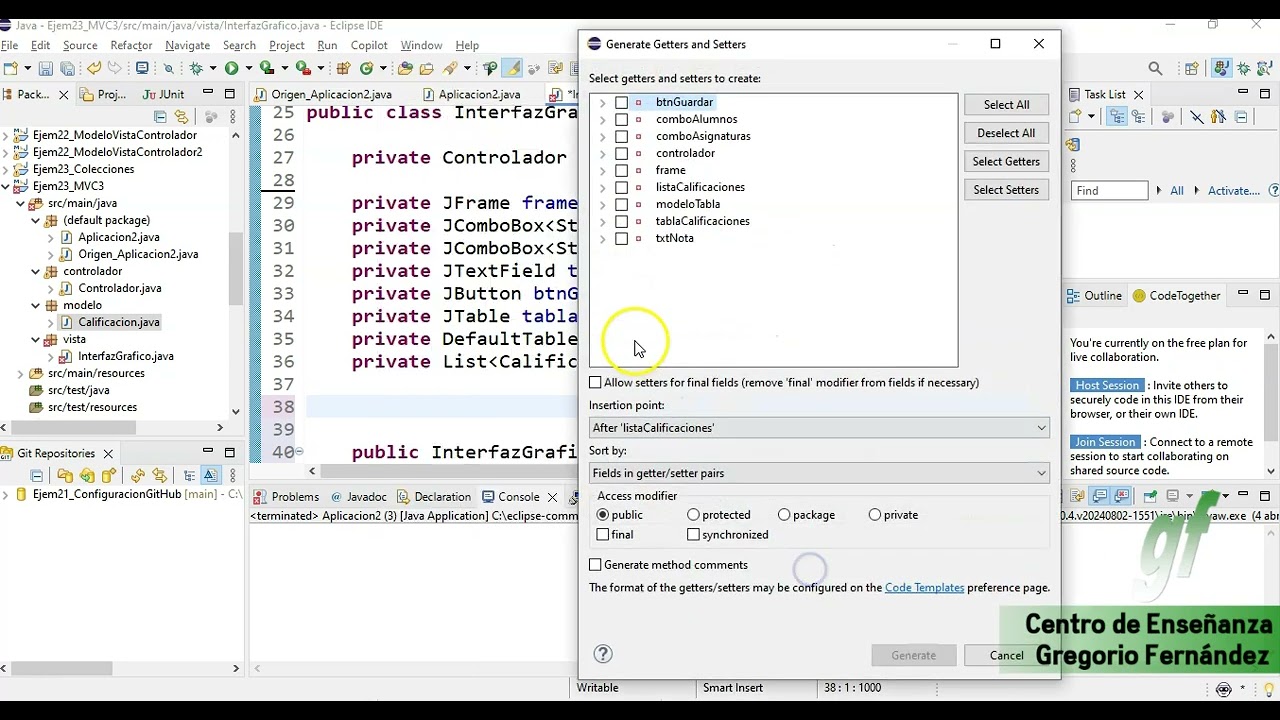Check the listaCalificaciones field checkbox

pos(621,187)
